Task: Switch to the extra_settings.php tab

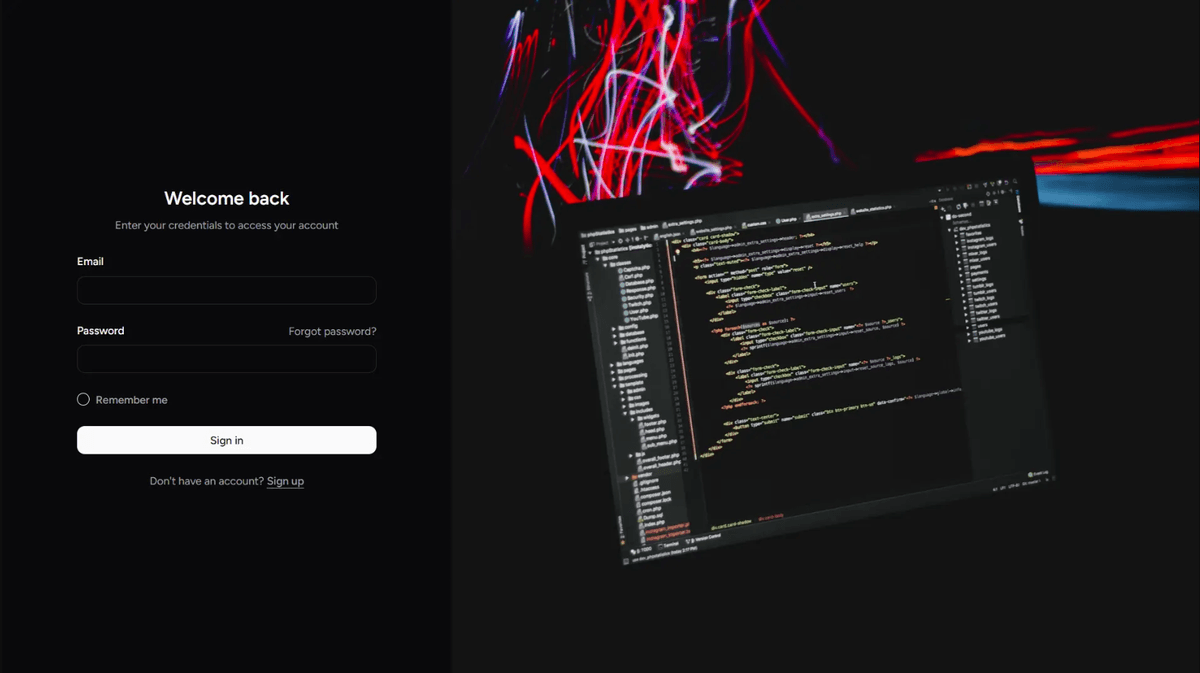Action: pyautogui.click(x=824, y=214)
